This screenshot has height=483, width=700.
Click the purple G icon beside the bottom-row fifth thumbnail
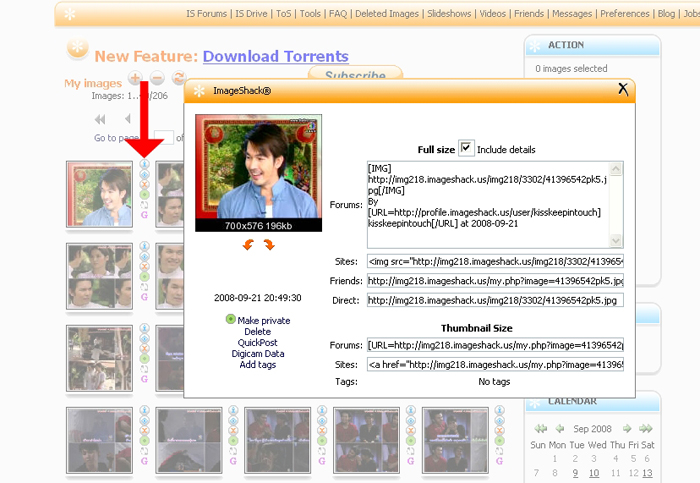(x=500, y=461)
